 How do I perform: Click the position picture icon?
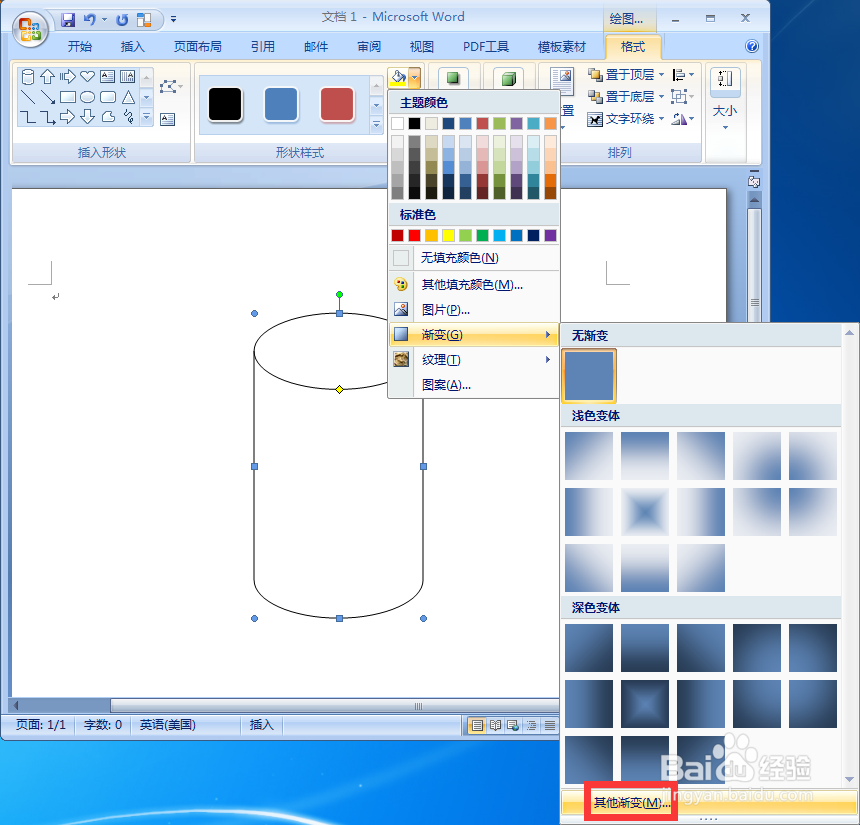[562, 81]
